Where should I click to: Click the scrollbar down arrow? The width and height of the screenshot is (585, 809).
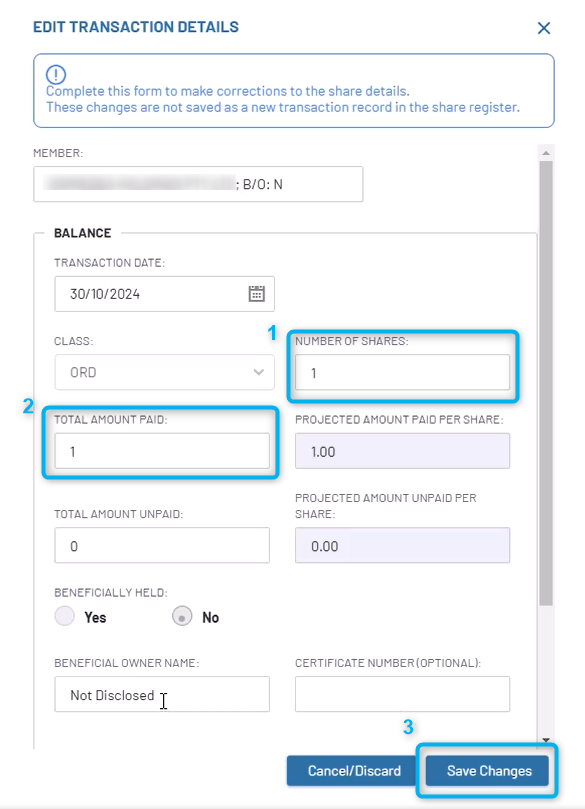pos(546,740)
